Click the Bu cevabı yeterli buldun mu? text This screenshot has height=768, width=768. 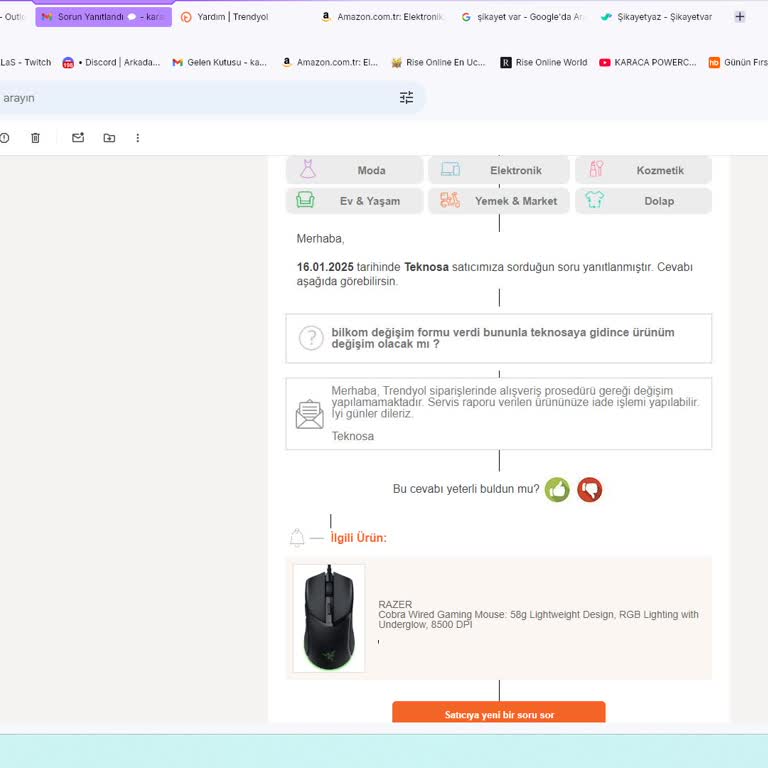(466, 489)
